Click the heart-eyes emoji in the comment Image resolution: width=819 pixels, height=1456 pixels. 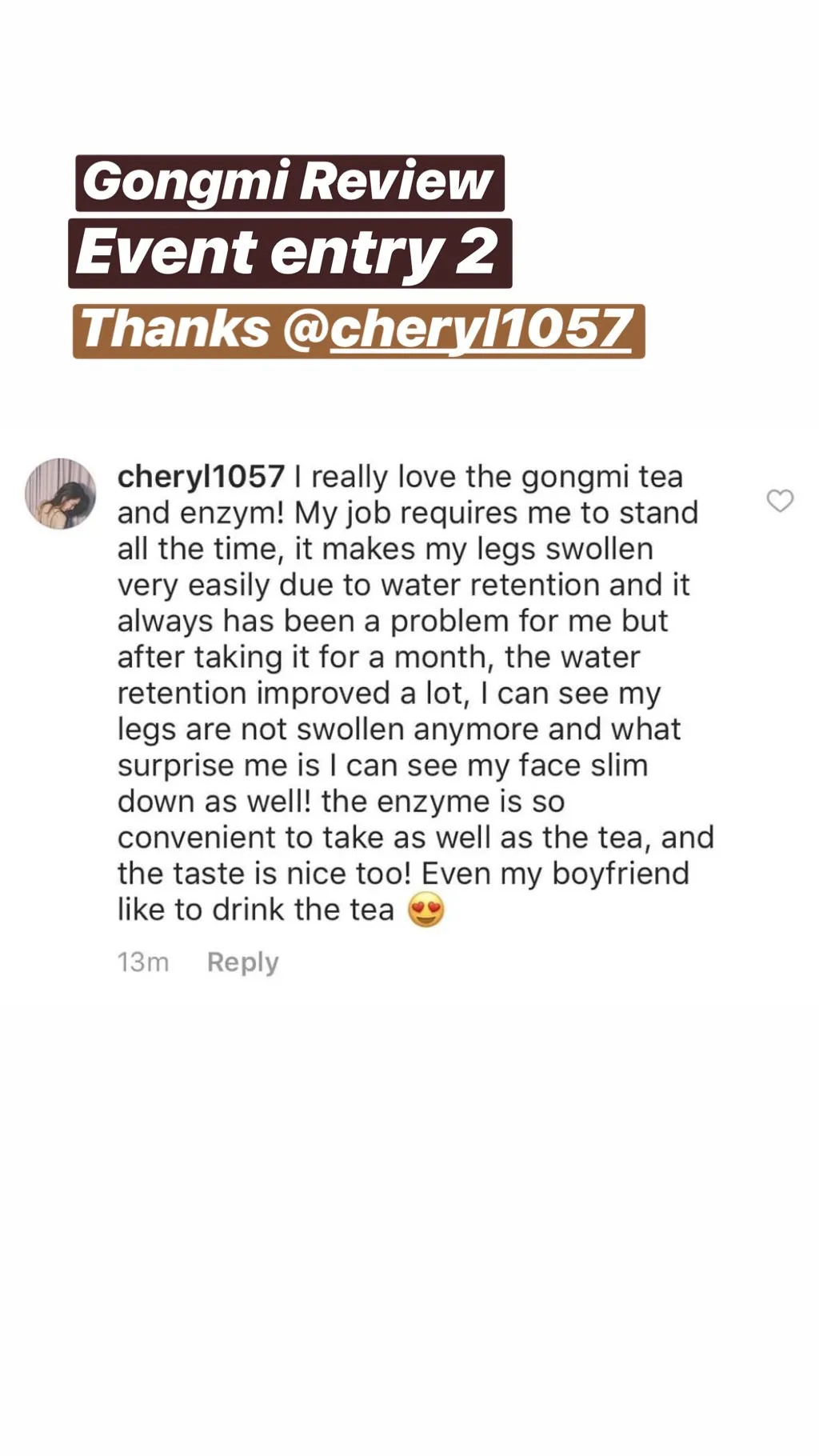click(426, 910)
